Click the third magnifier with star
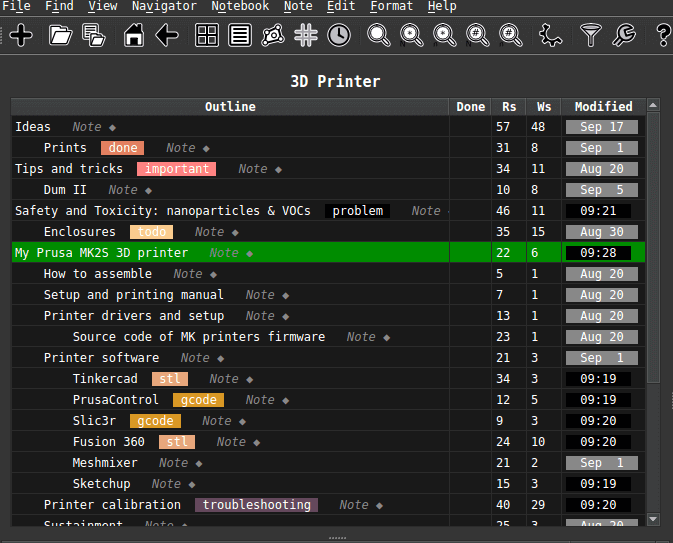The height and width of the screenshot is (543, 673). [x=445, y=35]
